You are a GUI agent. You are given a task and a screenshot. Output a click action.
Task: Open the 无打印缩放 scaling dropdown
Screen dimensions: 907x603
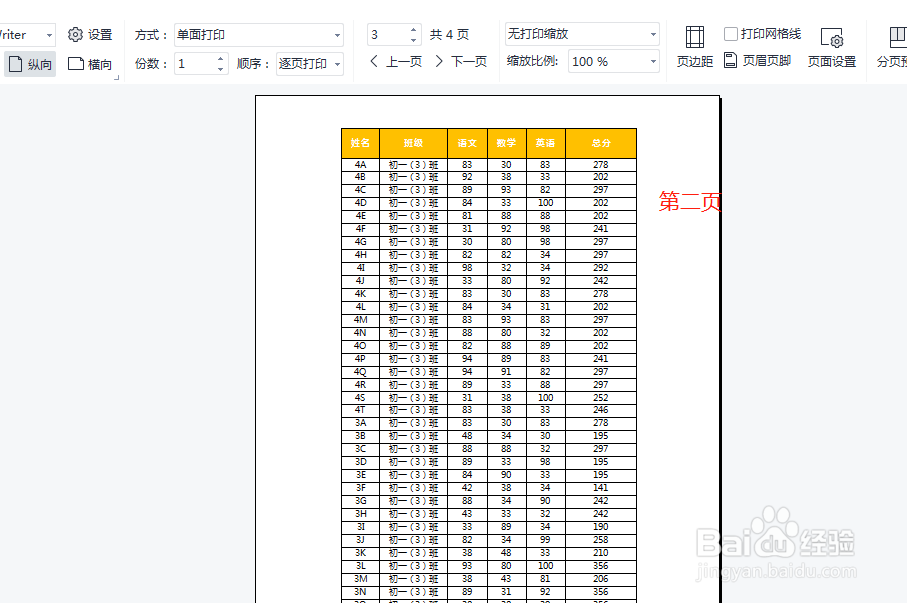(x=582, y=34)
